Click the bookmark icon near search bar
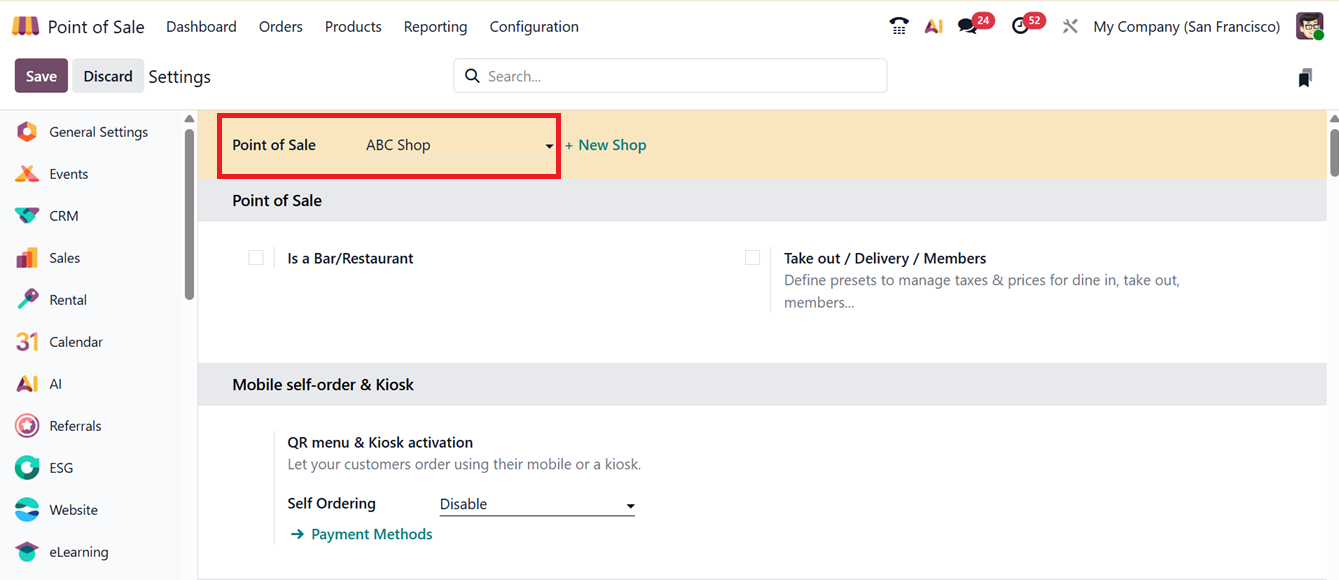 (1304, 78)
